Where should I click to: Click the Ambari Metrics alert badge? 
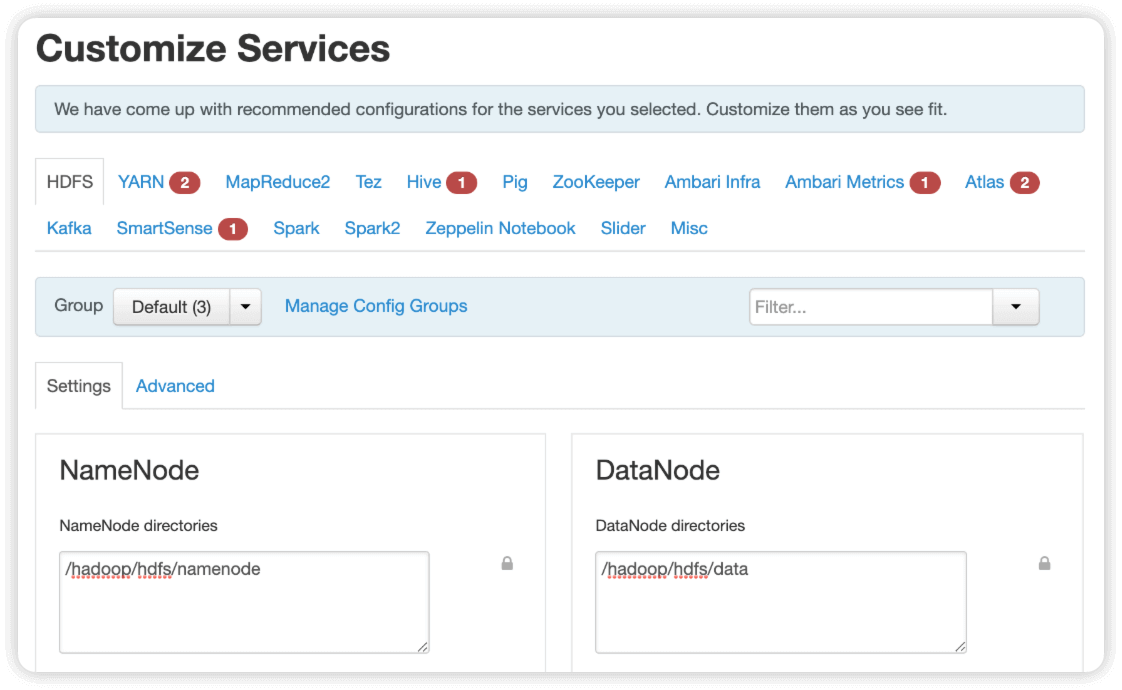pyautogui.click(x=925, y=183)
